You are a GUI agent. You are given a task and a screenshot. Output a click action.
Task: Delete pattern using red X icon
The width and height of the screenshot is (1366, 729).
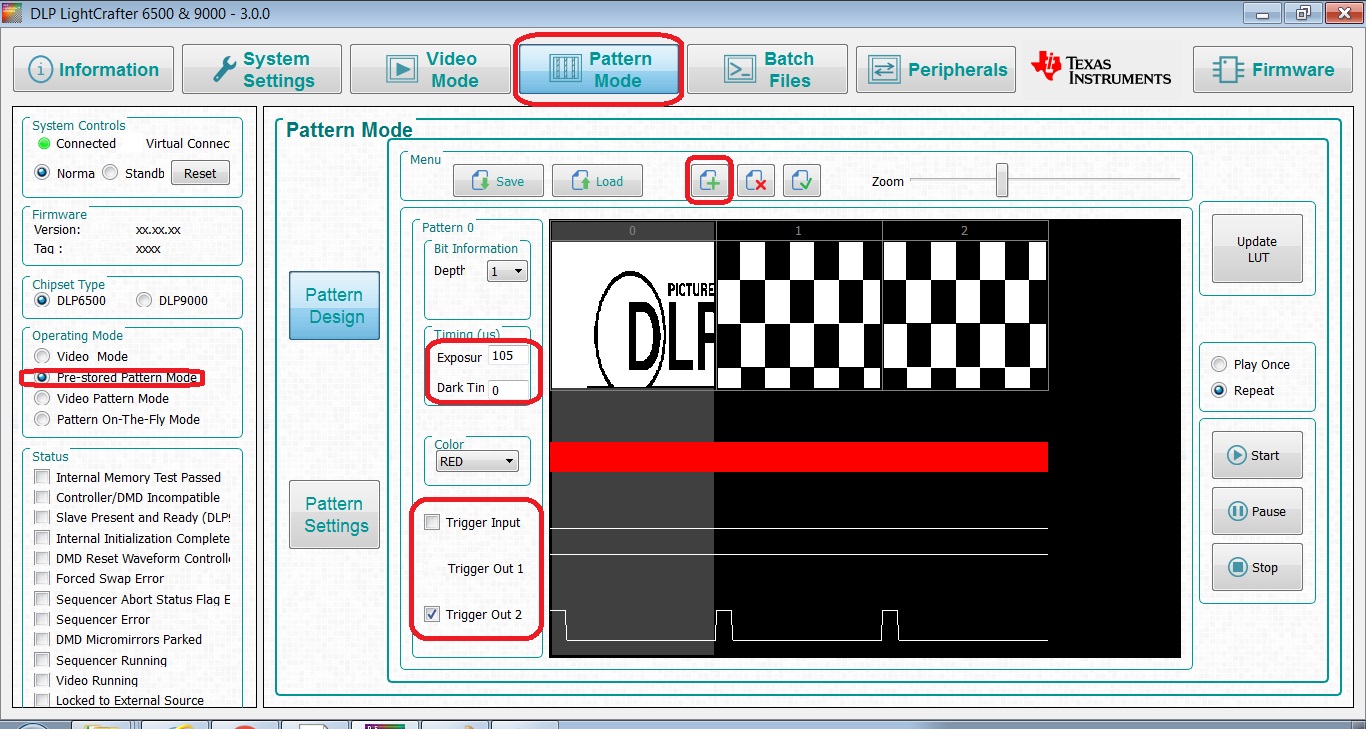click(x=756, y=181)
